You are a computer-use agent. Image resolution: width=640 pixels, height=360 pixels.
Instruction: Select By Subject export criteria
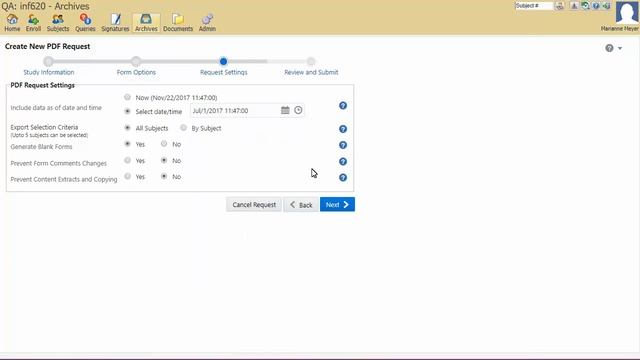point(183,128)
